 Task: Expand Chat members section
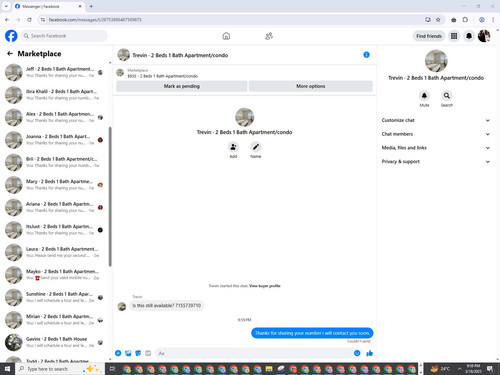click(436, 134)
